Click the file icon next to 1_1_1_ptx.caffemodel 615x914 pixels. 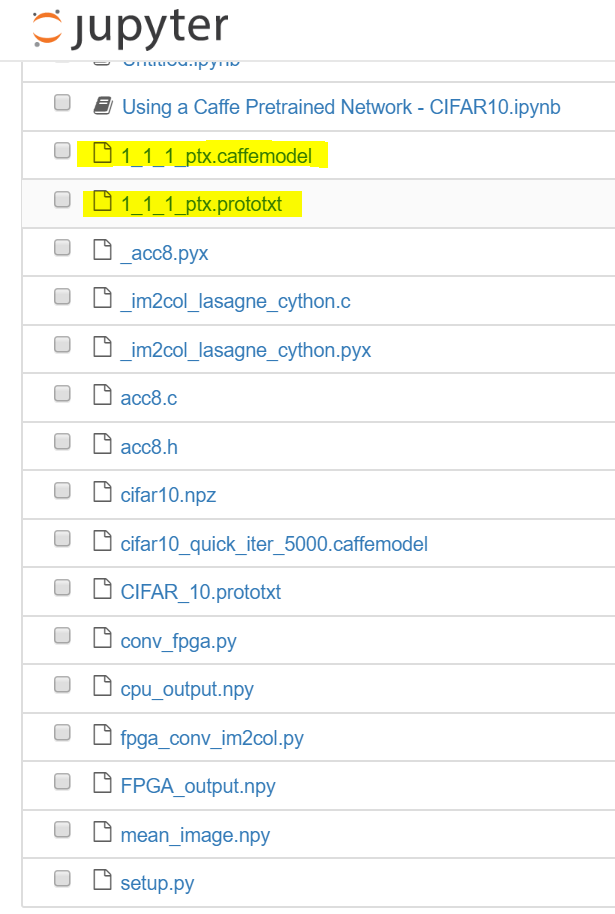point(99,152)
